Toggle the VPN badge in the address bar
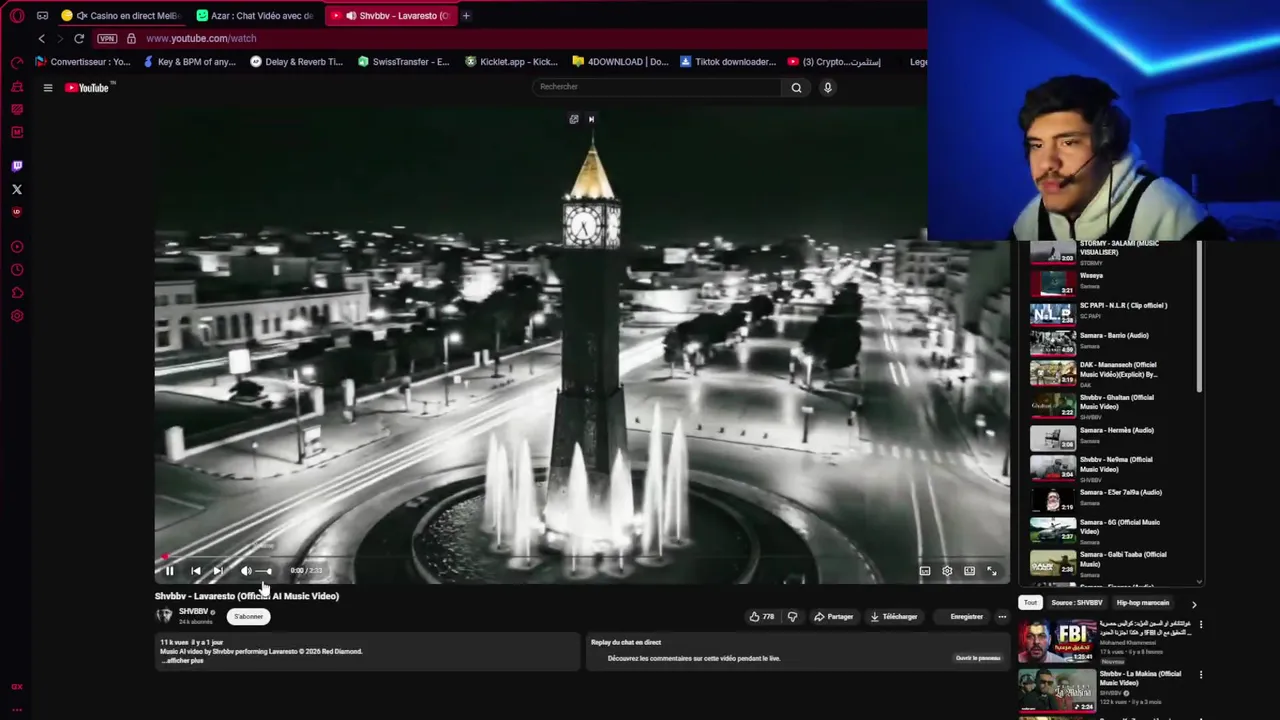The image size is (1280, 720). point(107,38)
